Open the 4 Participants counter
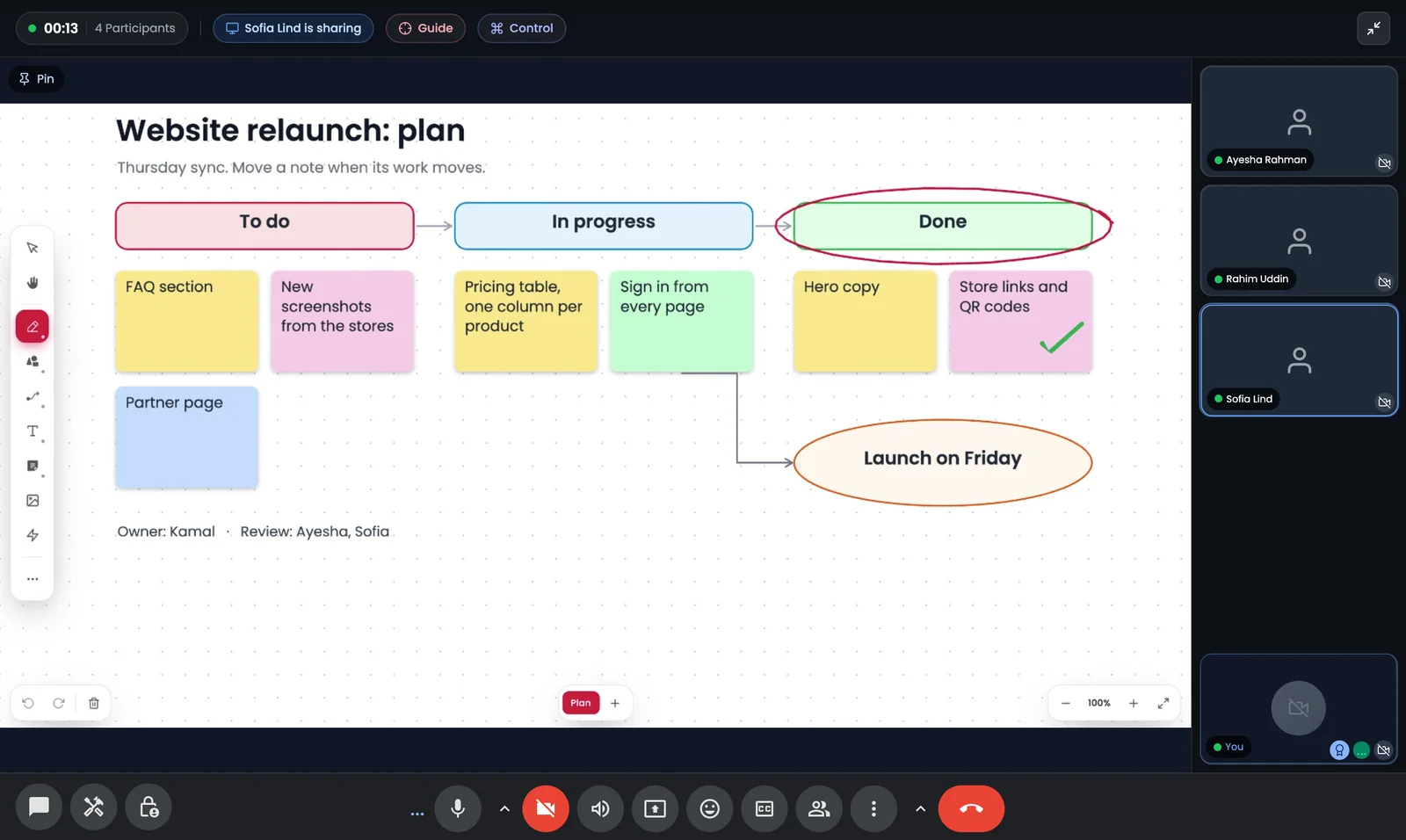 [x=135, y=28]
